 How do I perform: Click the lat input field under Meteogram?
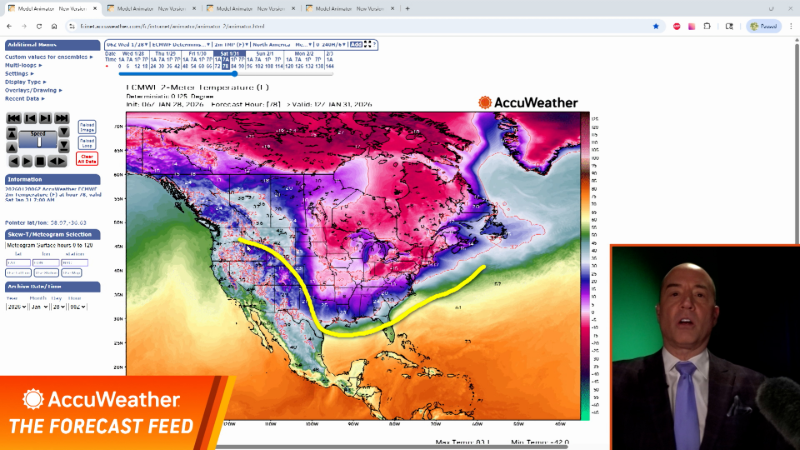coord(18,263)
